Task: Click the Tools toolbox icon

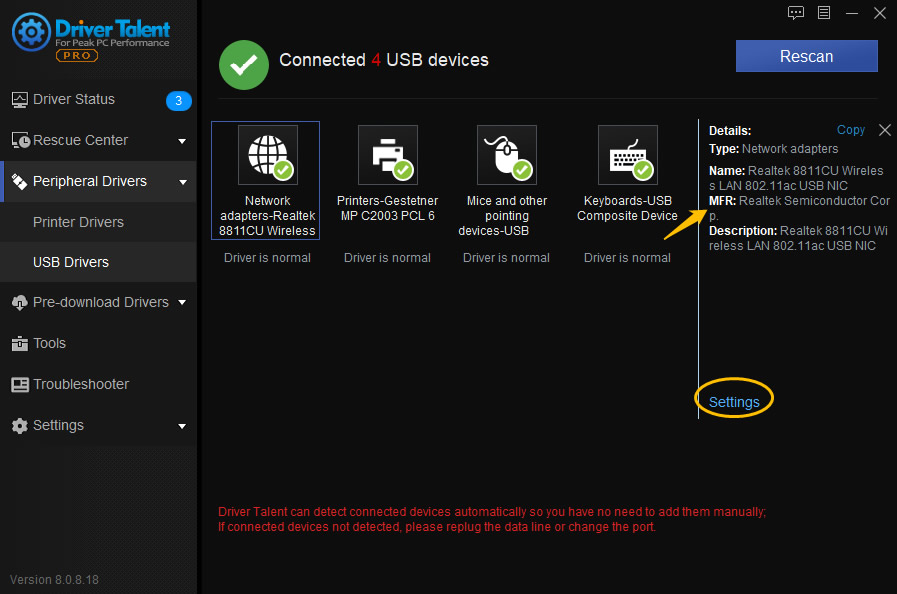Action: click(19, 343)
